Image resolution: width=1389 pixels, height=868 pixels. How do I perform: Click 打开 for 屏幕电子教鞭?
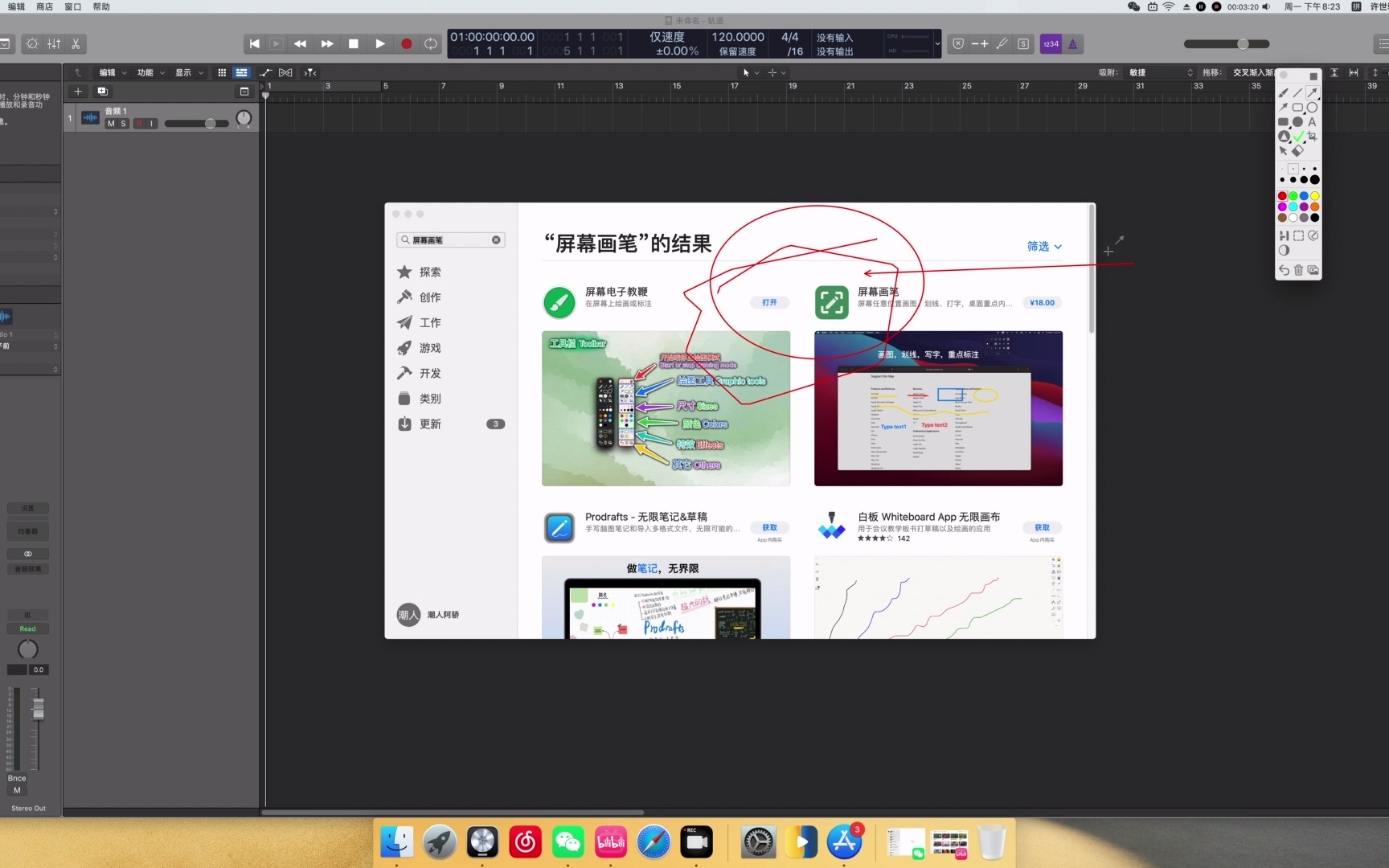[x=769, y=303]
